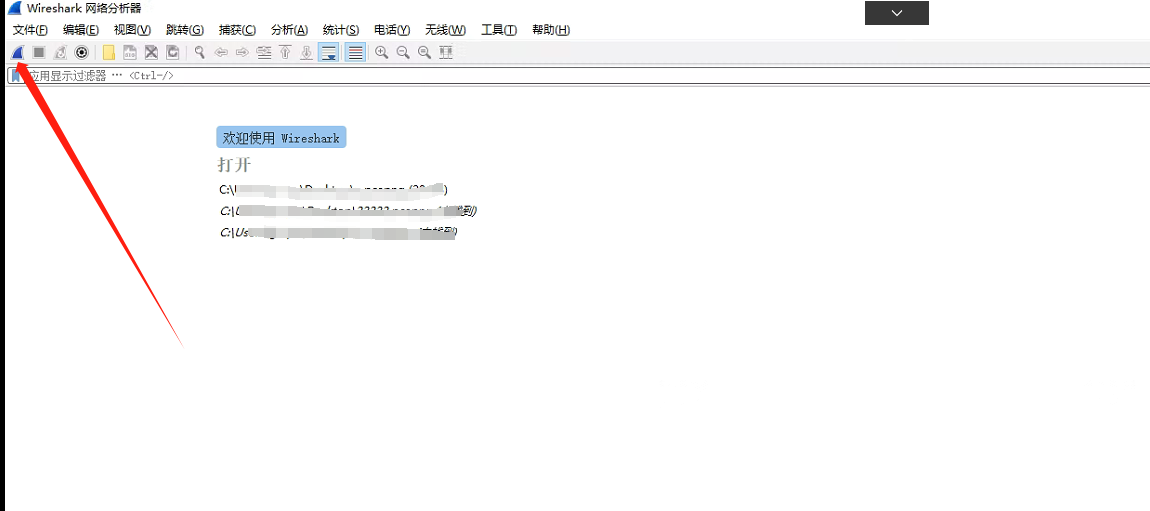The height and width of the screenshot is (511, 1150).
Task: Reset text to normal size
Action: click(x=424, y=52)
